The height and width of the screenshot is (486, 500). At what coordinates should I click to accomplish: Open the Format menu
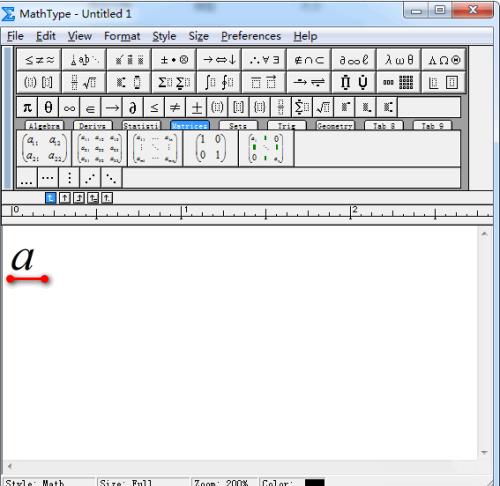click(x=122, y=36)
